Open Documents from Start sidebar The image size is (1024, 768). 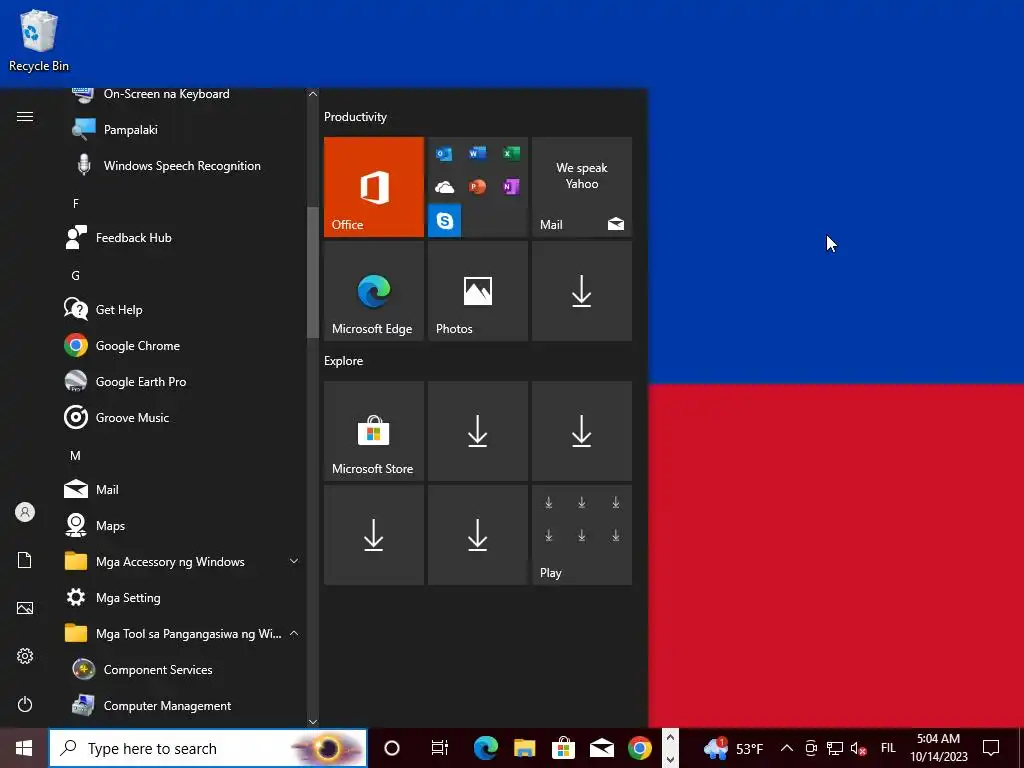click(25, 560)
